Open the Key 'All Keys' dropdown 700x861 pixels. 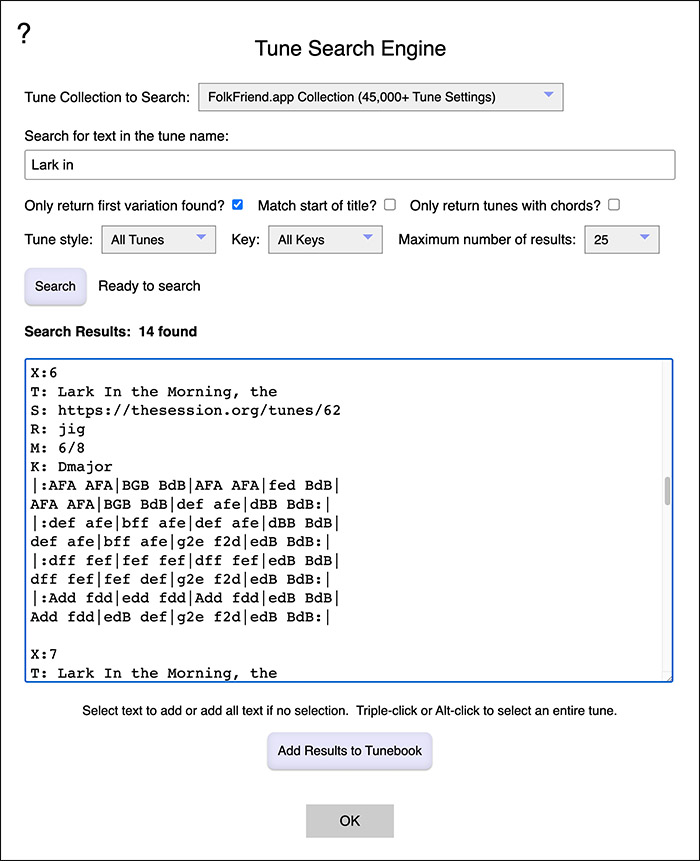click(x=325, y=239)
